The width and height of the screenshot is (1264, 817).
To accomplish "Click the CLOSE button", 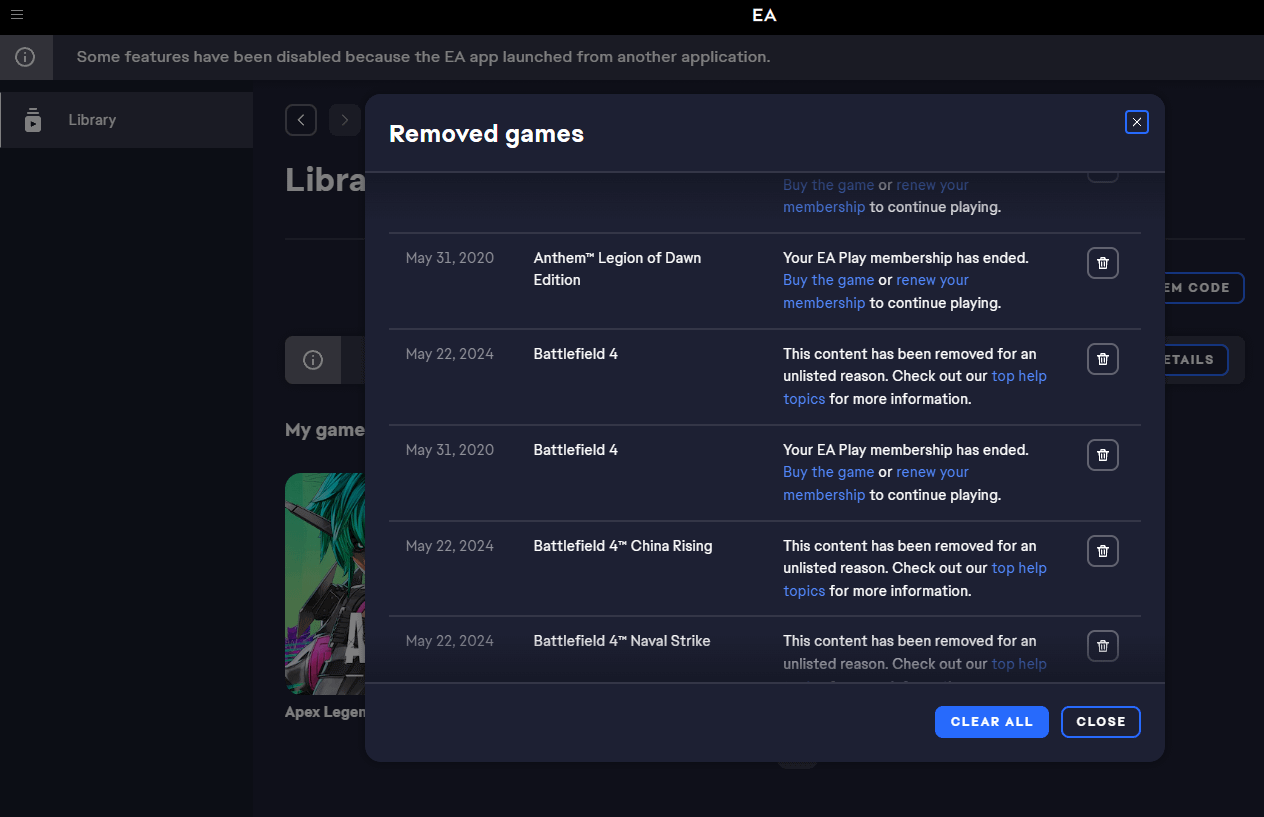I will pyautogui.click(x=1101, y=722).
